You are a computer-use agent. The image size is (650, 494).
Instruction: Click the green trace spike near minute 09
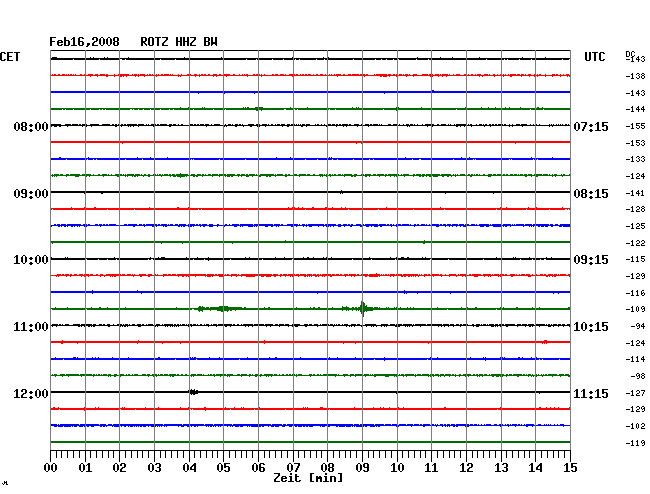click(363, 309)
